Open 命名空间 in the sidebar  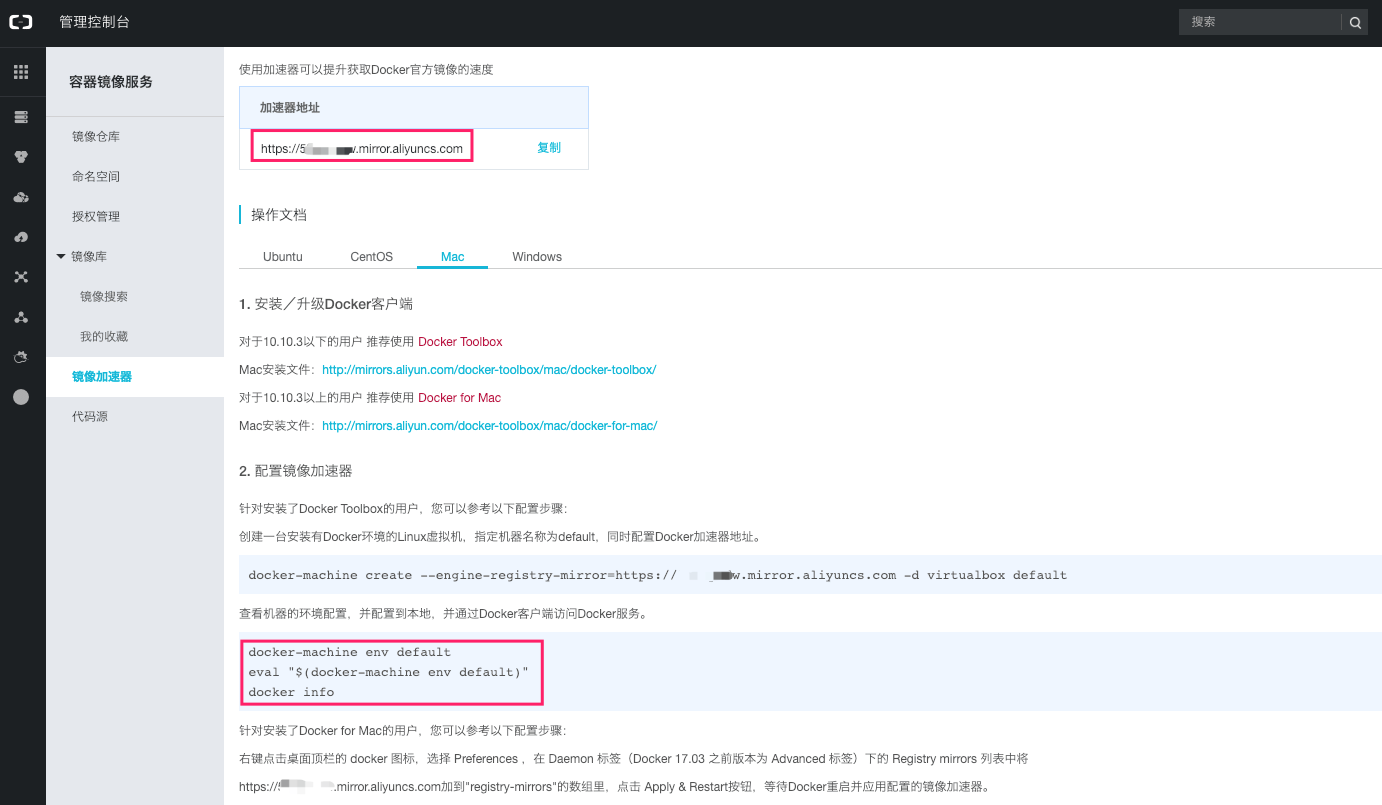click(96, 176)
